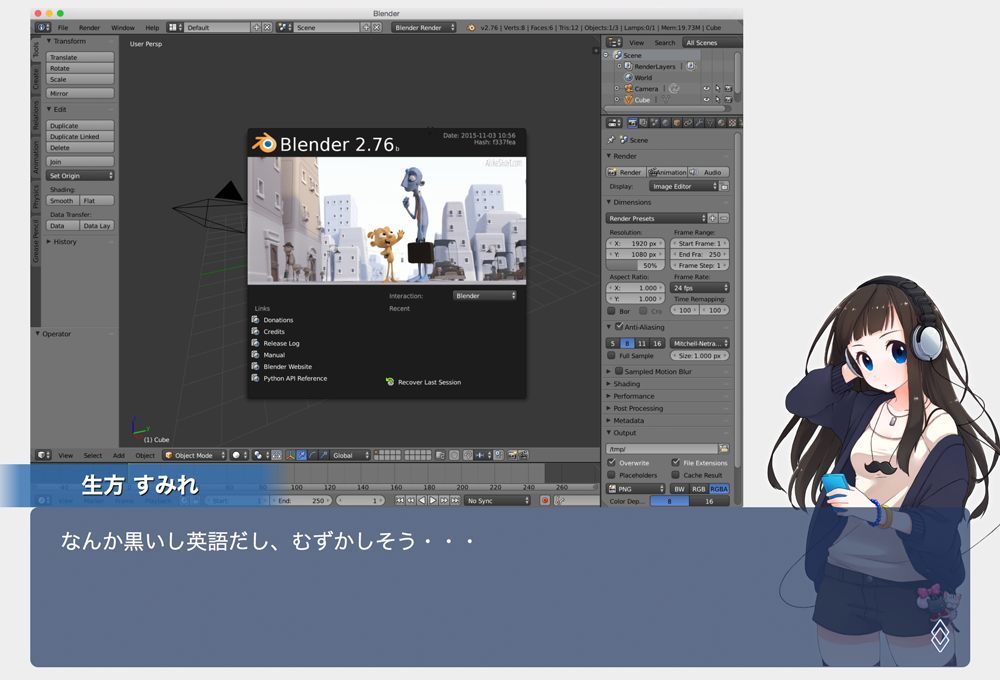The image size is (1000, 680).
Task: Open the Object Mode dropdown
Action: click(x=195, y=455)
